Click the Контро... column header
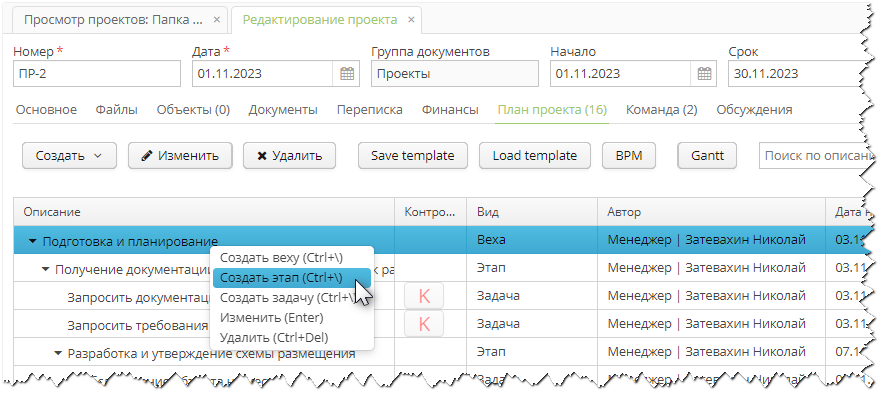The height and width of the screenshot is (397, 885). [x=430, y=212]
